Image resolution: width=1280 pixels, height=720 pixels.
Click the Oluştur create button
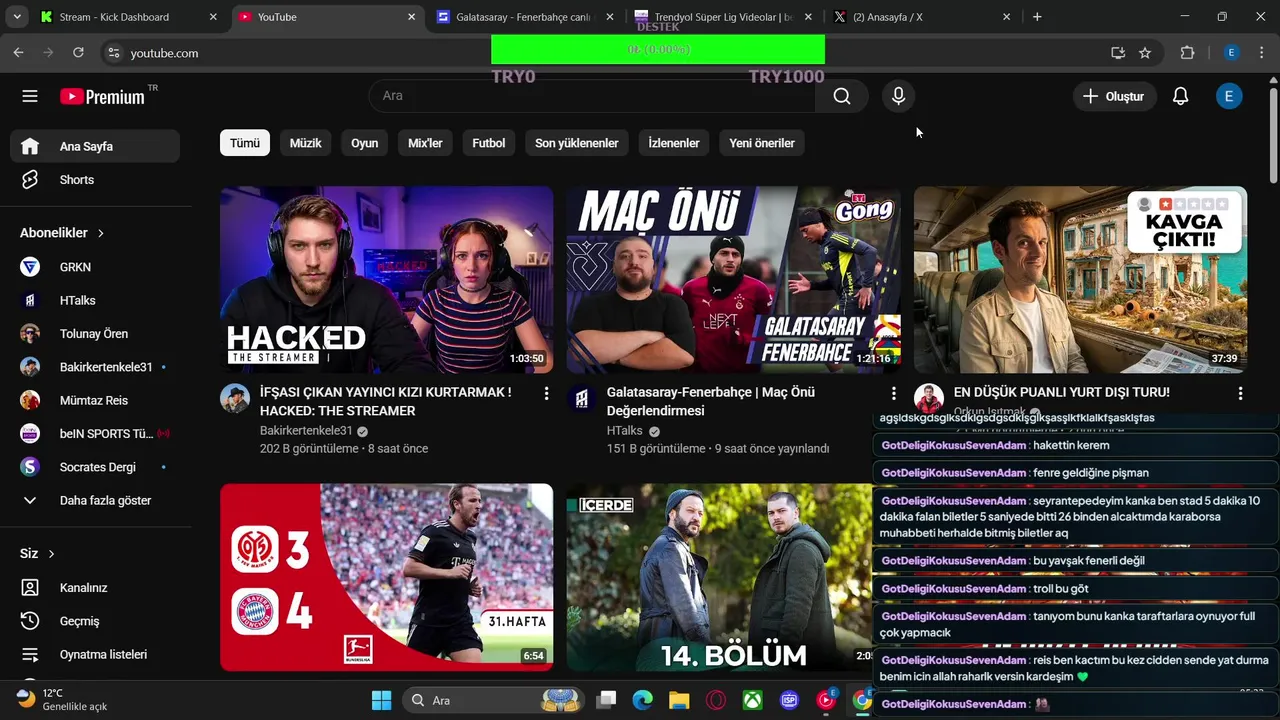click(x=1114, y=96)
